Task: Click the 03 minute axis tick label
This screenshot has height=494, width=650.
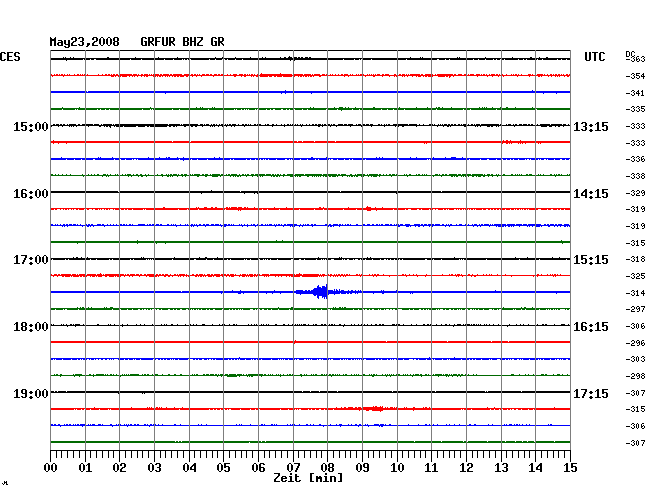Action: (x=154, y=468)
